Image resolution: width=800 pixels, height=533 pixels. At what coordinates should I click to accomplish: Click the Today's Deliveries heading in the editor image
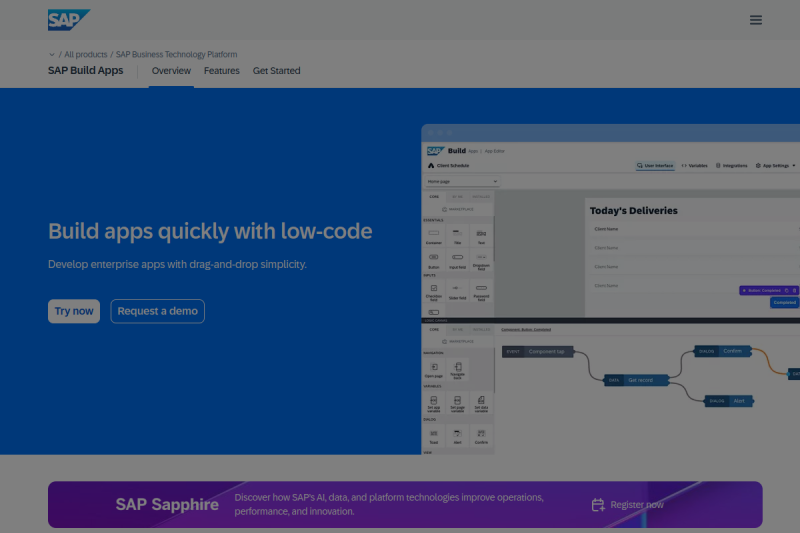coord(634,211)
